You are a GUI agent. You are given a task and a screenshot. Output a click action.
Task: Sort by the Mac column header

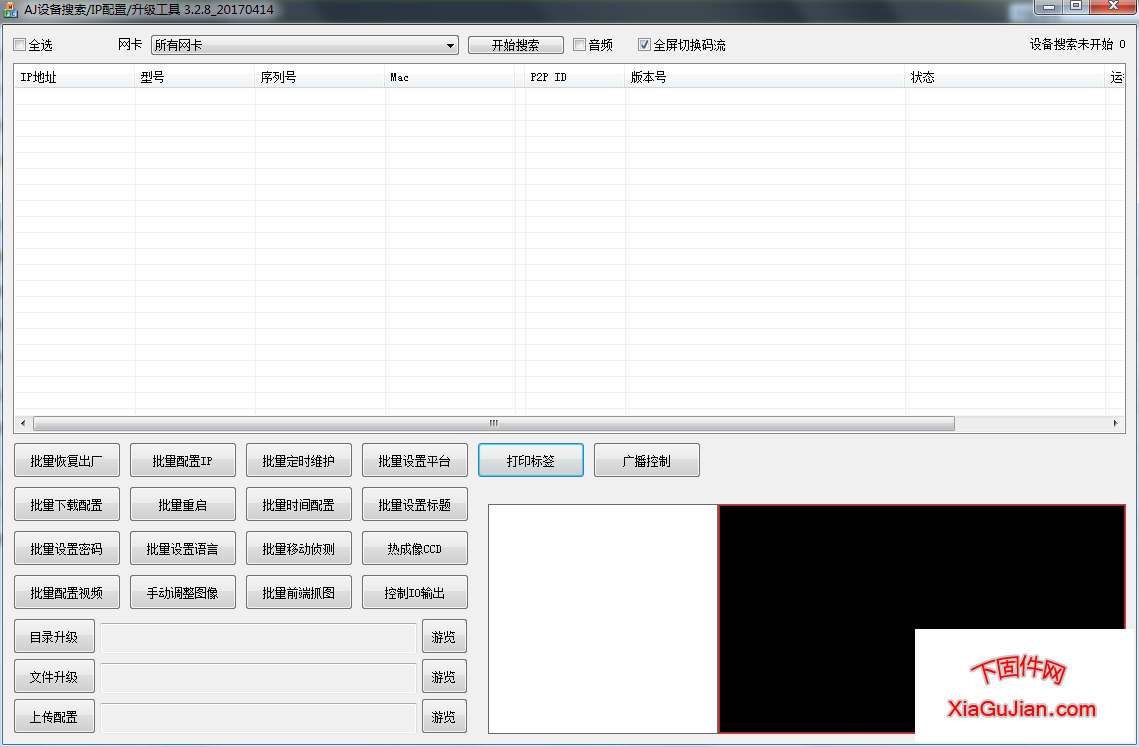point(450,77)
